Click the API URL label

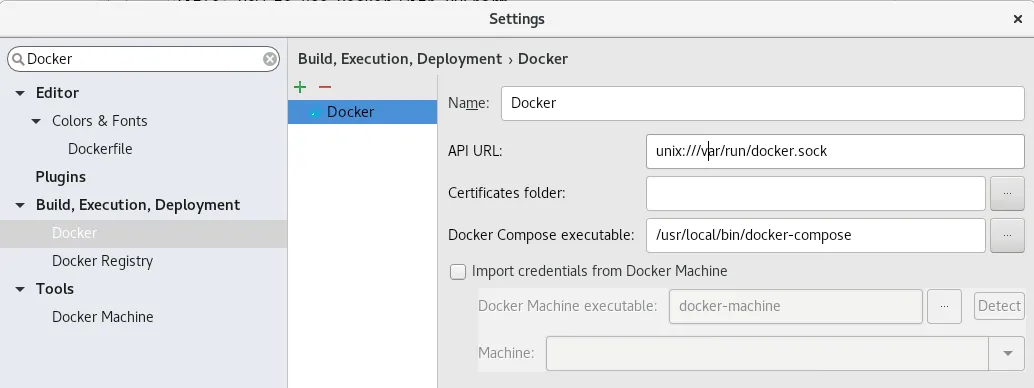475,151
